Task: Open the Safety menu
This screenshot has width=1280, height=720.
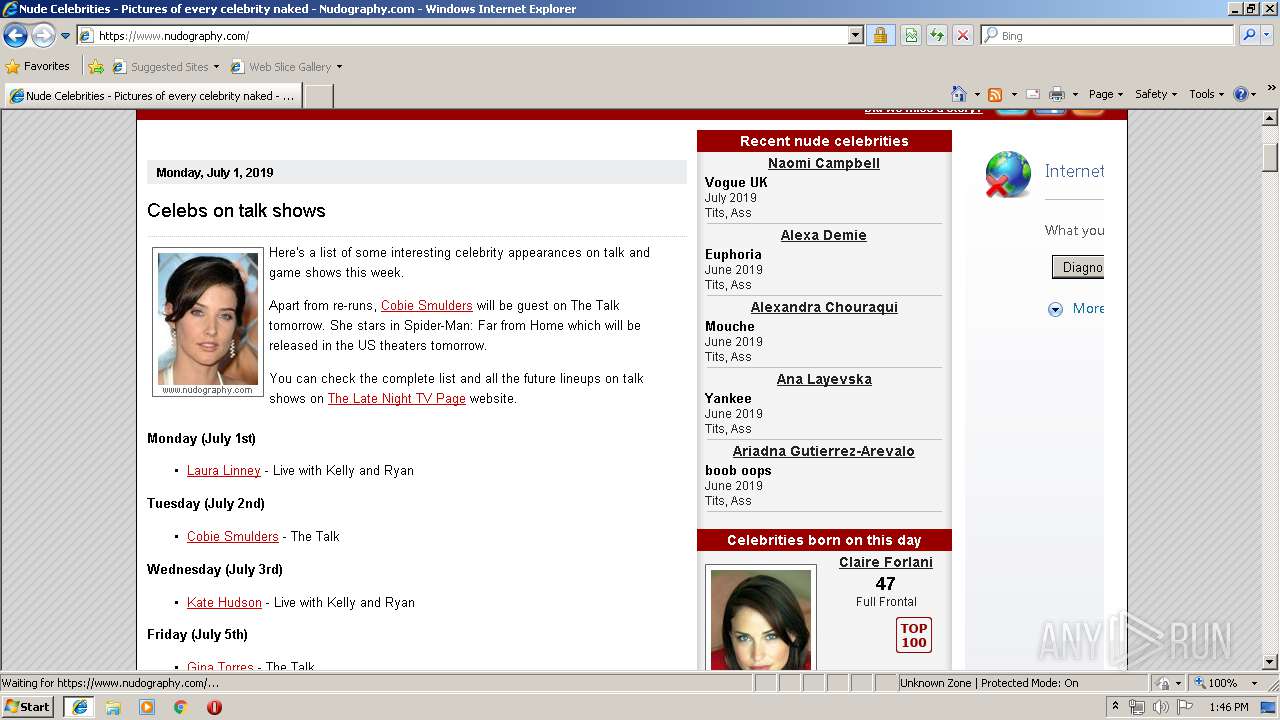Action: click(x=1155, y=94)
